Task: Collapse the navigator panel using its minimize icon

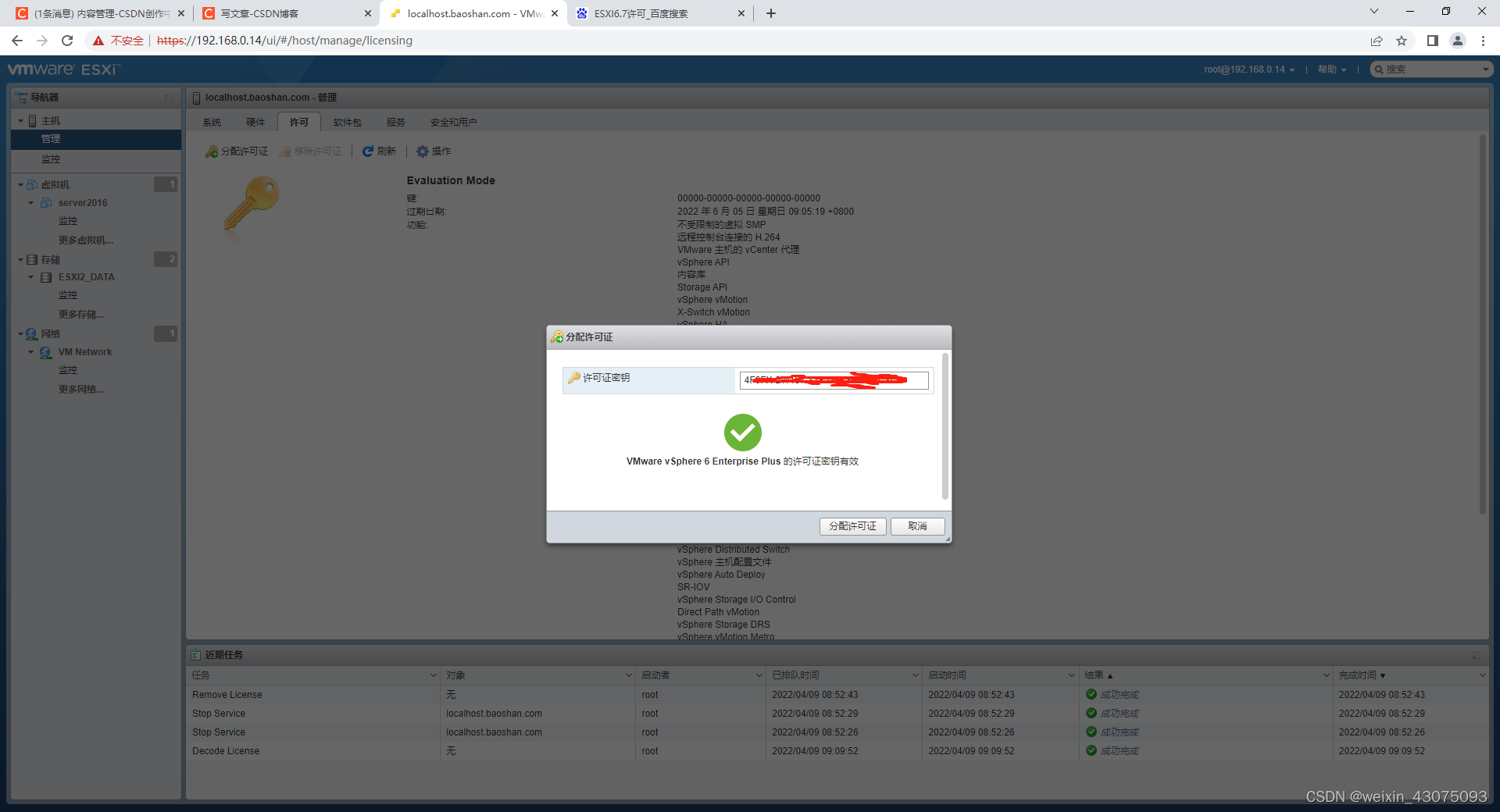Action: (x=169, y=98)
